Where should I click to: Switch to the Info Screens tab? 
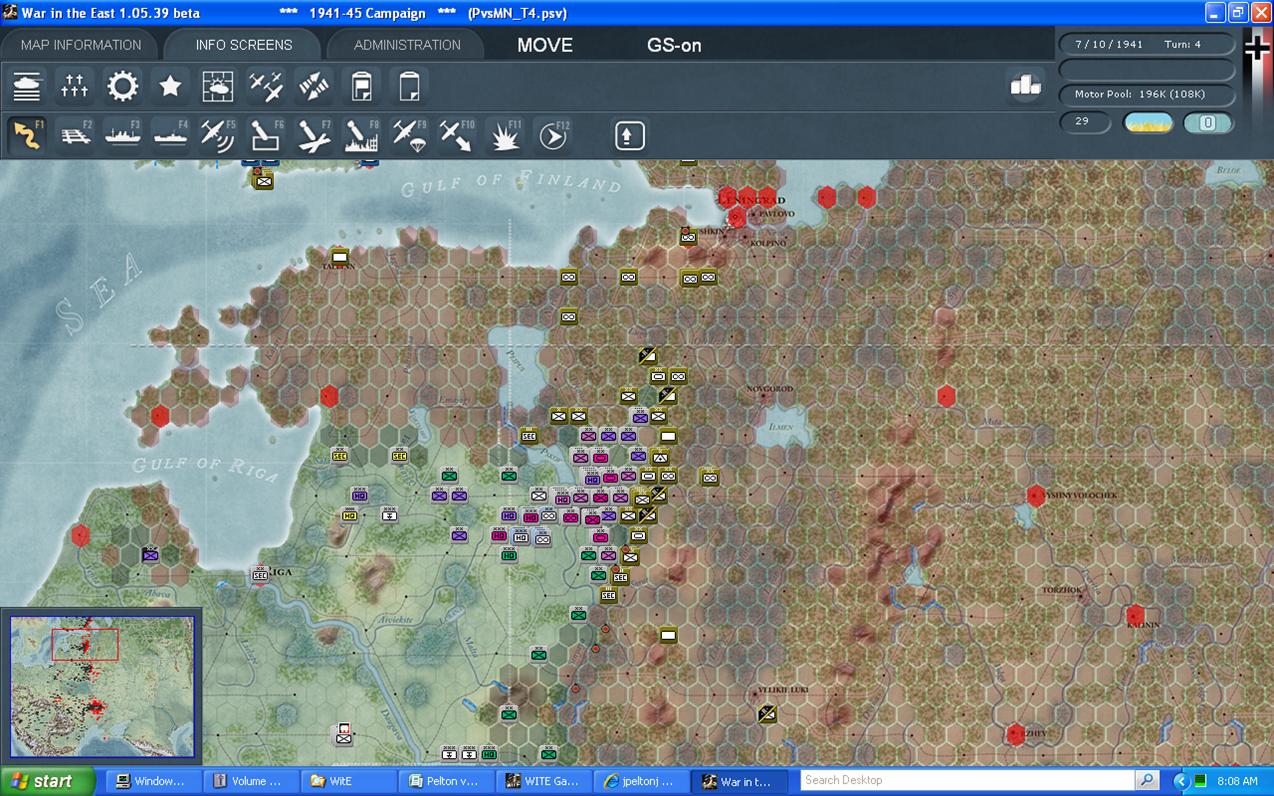(x=244, y=45)
